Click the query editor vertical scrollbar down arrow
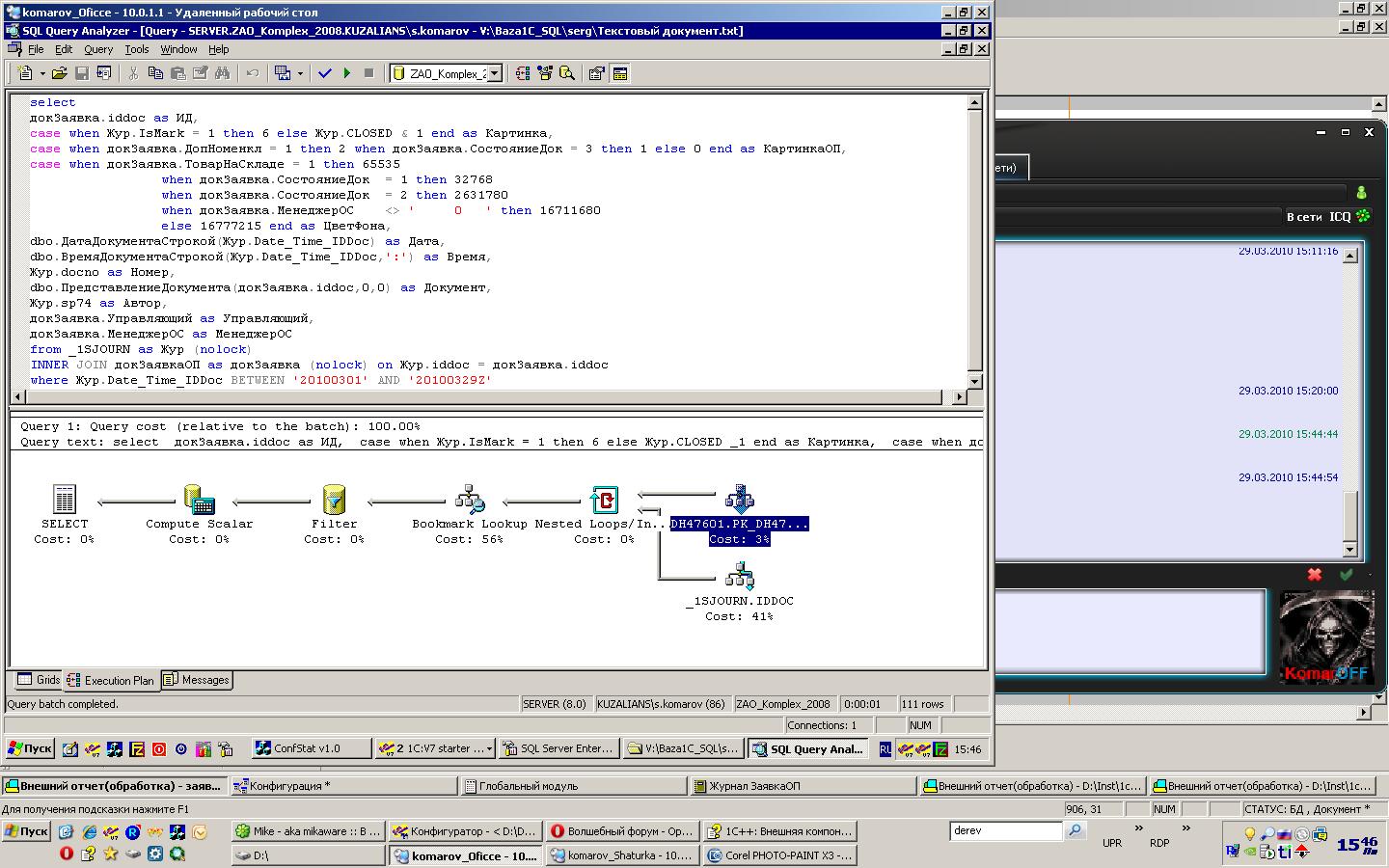Image resolution: width=1389 pixels, height=868 pixels. pyautogui.click(x=974, y=381)
